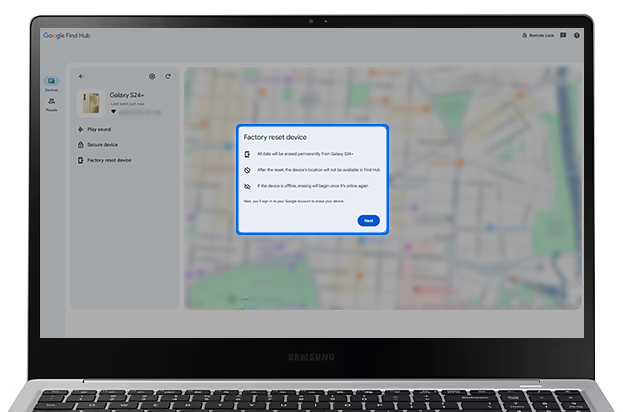This screenshot has height=412, width=623.
Task: Go back using the left arrow icon
Action: [82, 76]
